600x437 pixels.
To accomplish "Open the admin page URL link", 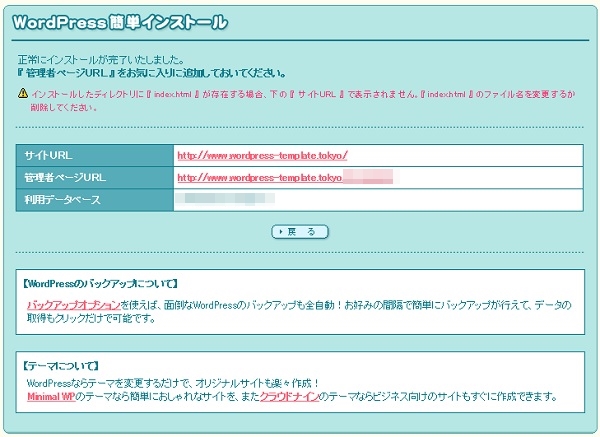I will [x=285, y=178].
